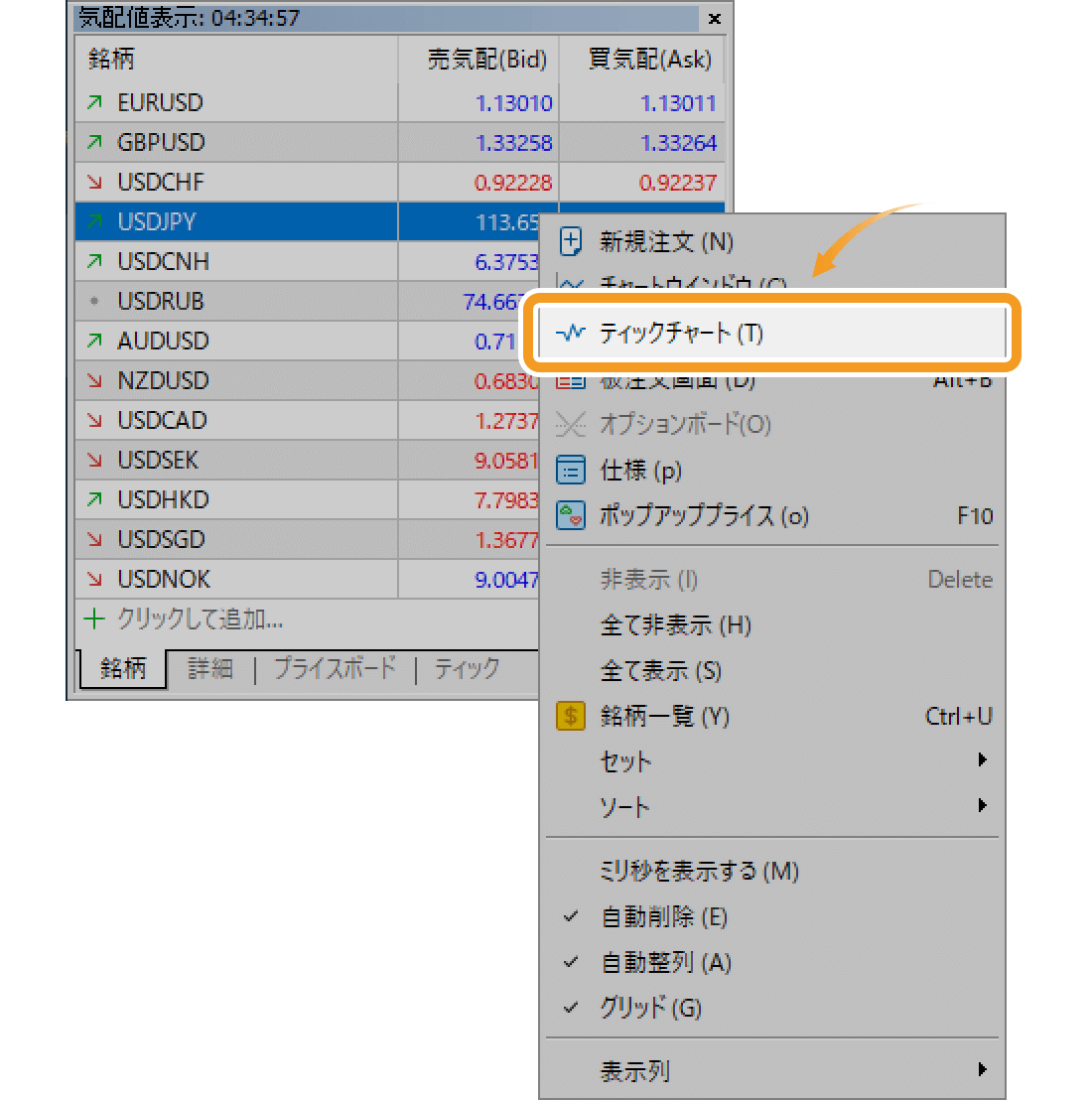Select 全て非表示 (H) menu entry

tap(771, 624)
